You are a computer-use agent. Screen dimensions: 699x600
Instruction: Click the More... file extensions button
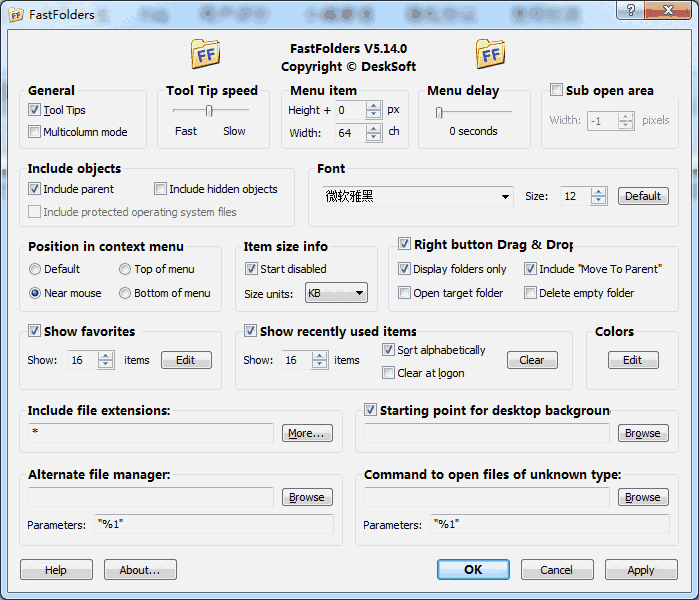point(307,433)
